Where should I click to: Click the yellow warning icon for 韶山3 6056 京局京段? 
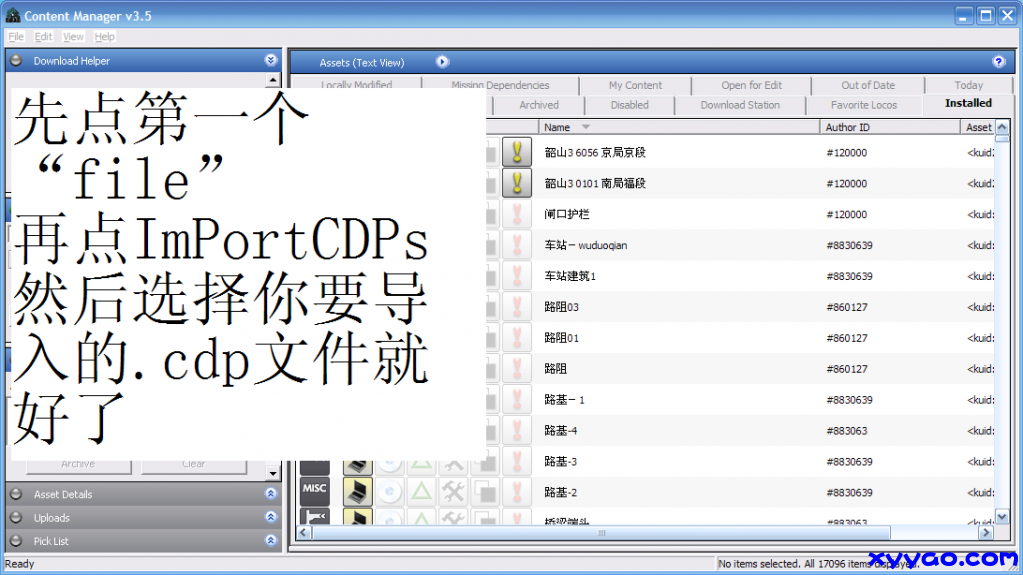coord(516,152)
